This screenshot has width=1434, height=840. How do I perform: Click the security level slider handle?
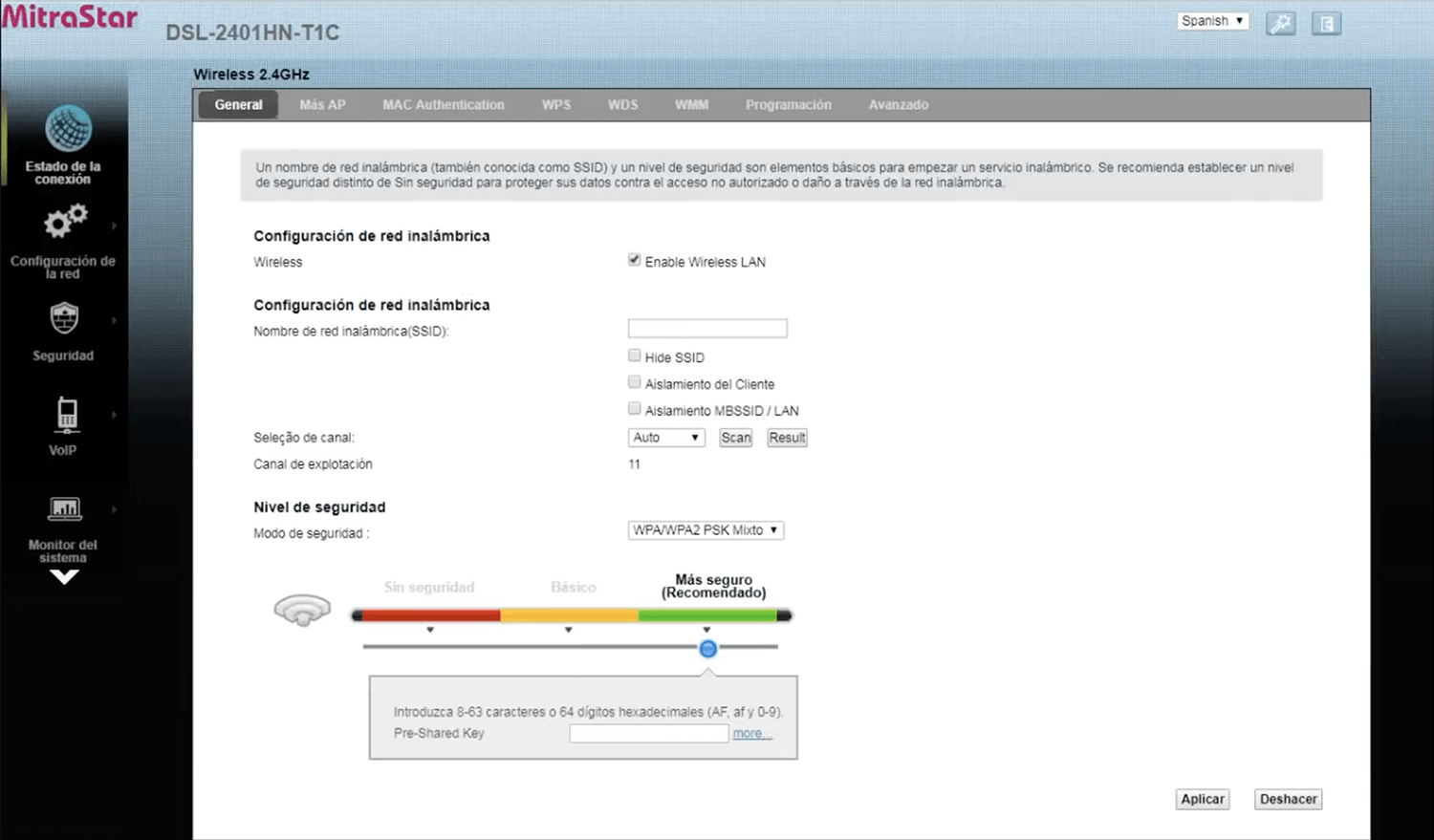[707, 649]
